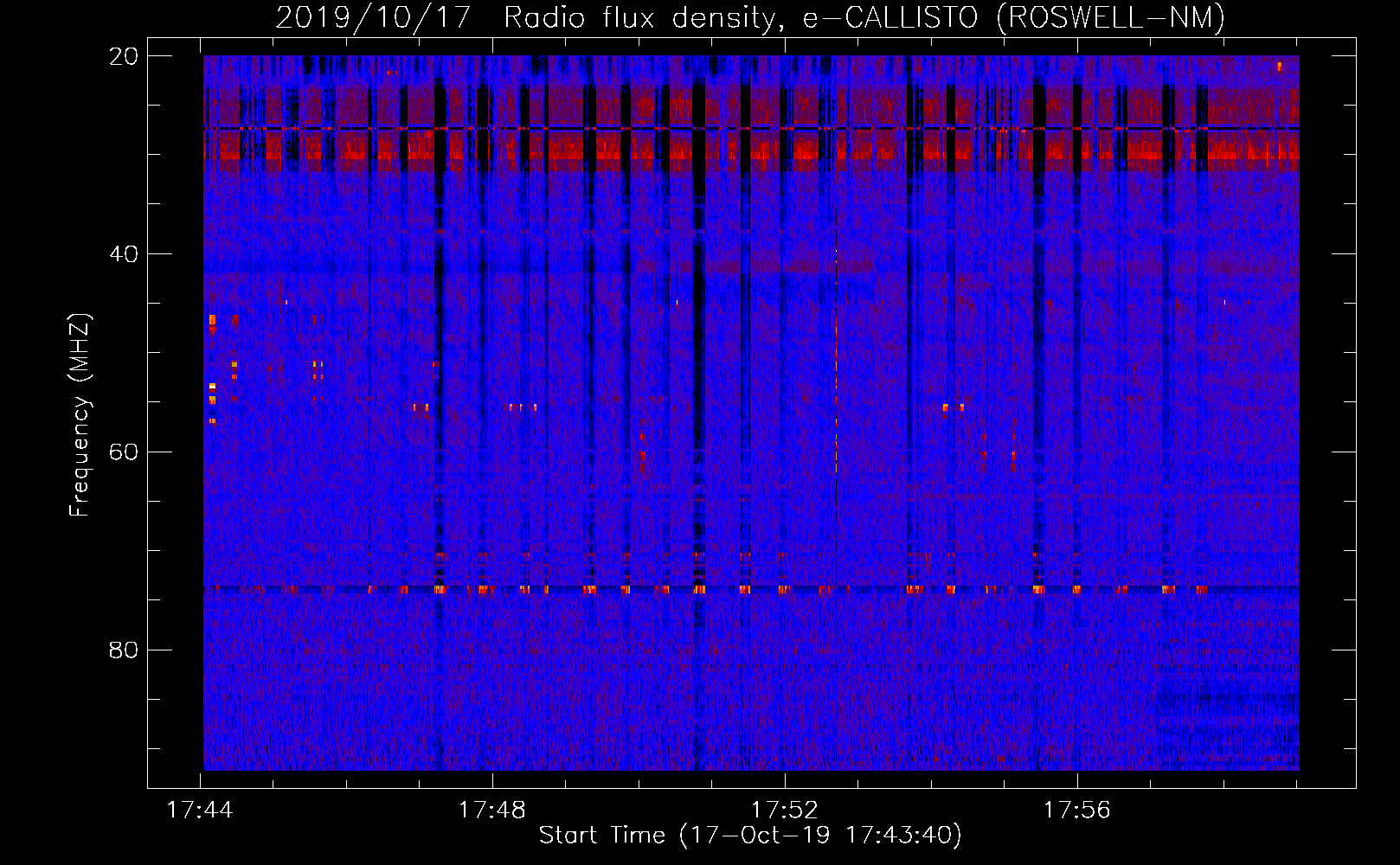Click the 'Start Time (17-Oct-19 17:43:40)' label
1400x865 pixels.
click(x=750, y=835)
